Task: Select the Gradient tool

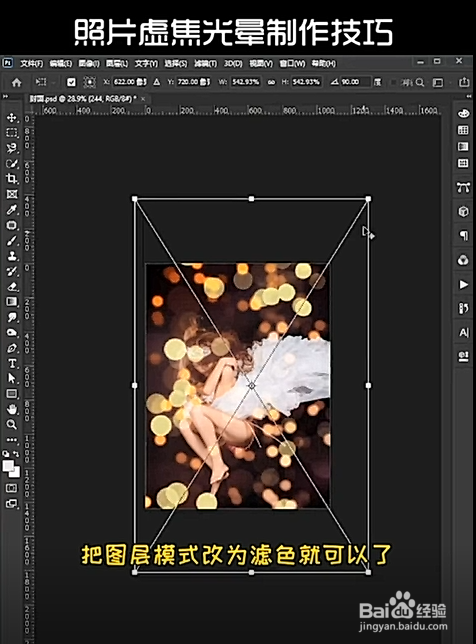Action: coord(11,301)
